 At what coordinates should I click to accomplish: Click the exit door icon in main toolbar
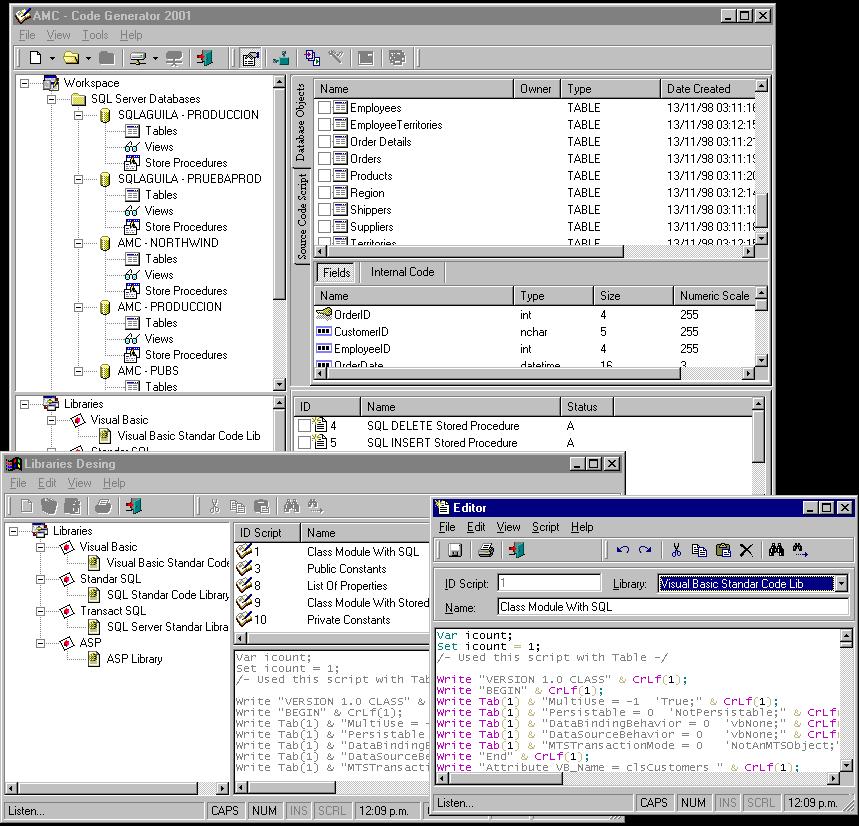click(206, 58)
